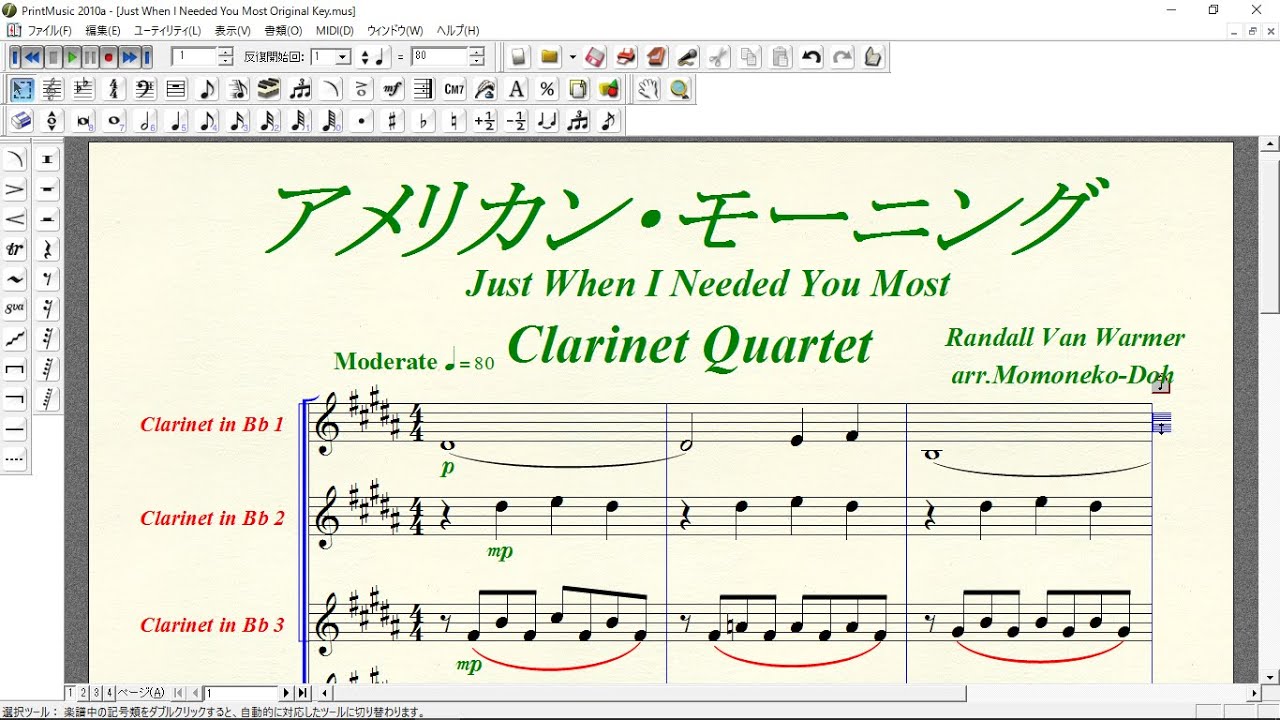Image resolution: width=1280 pixels, height=720 pixels.
Task: Select the Key Signature tool
Action: coord(83,89)
